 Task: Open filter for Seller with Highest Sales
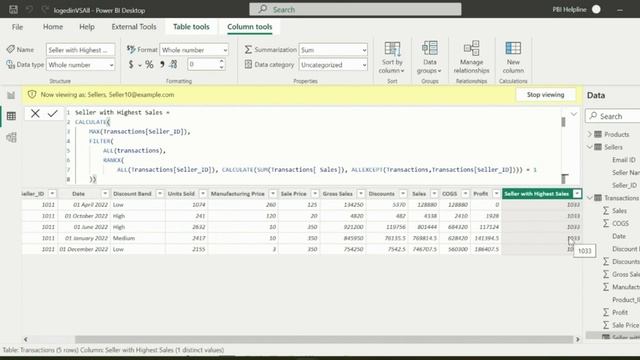pyautogui.click(x=577, y=193)
